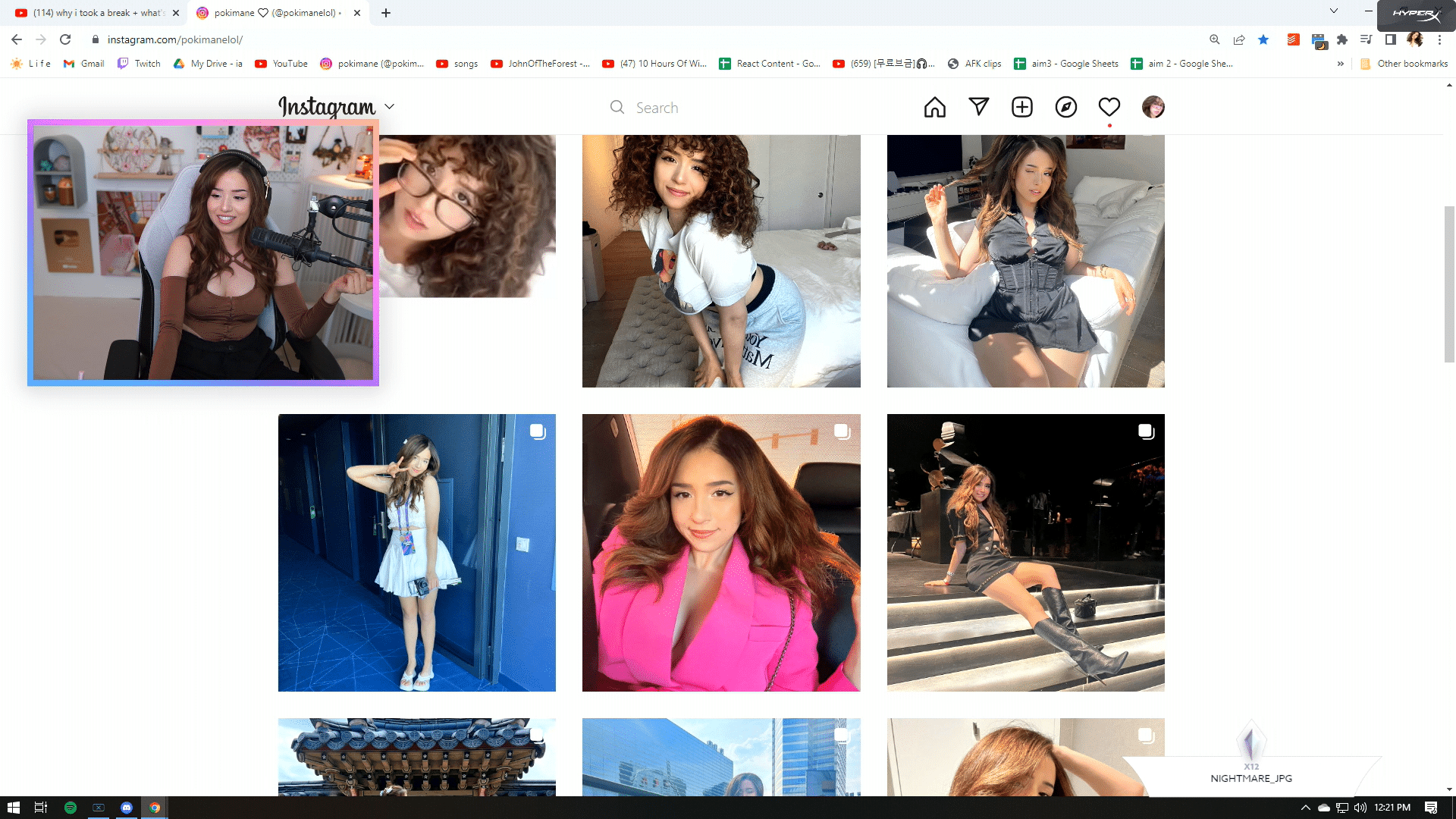Select the pokimane Instagram tab
Image resolution: width=1456 pixels, height=819 pixels.
point(269,13)
